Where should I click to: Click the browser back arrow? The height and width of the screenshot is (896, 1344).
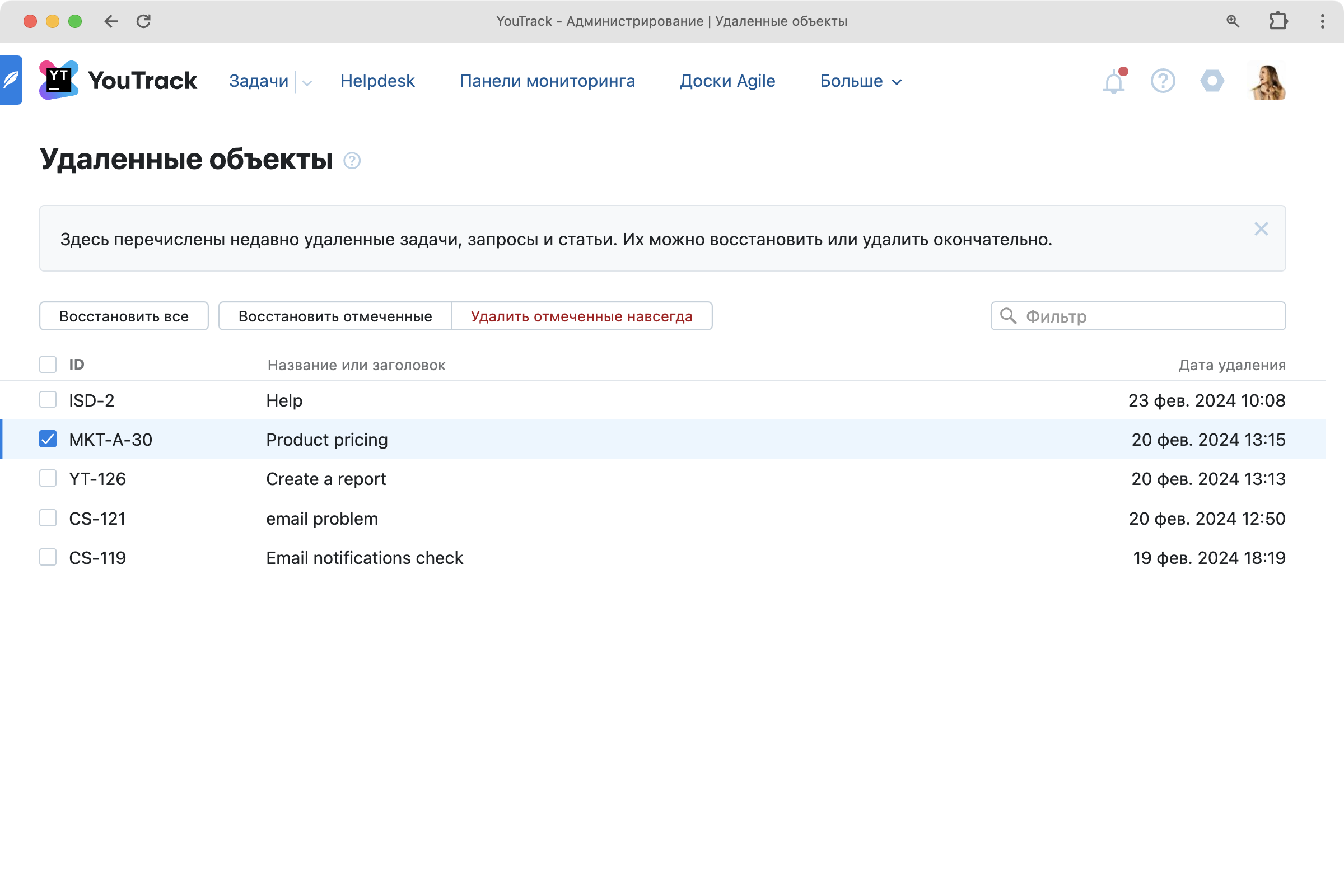[x=111, y=21]
